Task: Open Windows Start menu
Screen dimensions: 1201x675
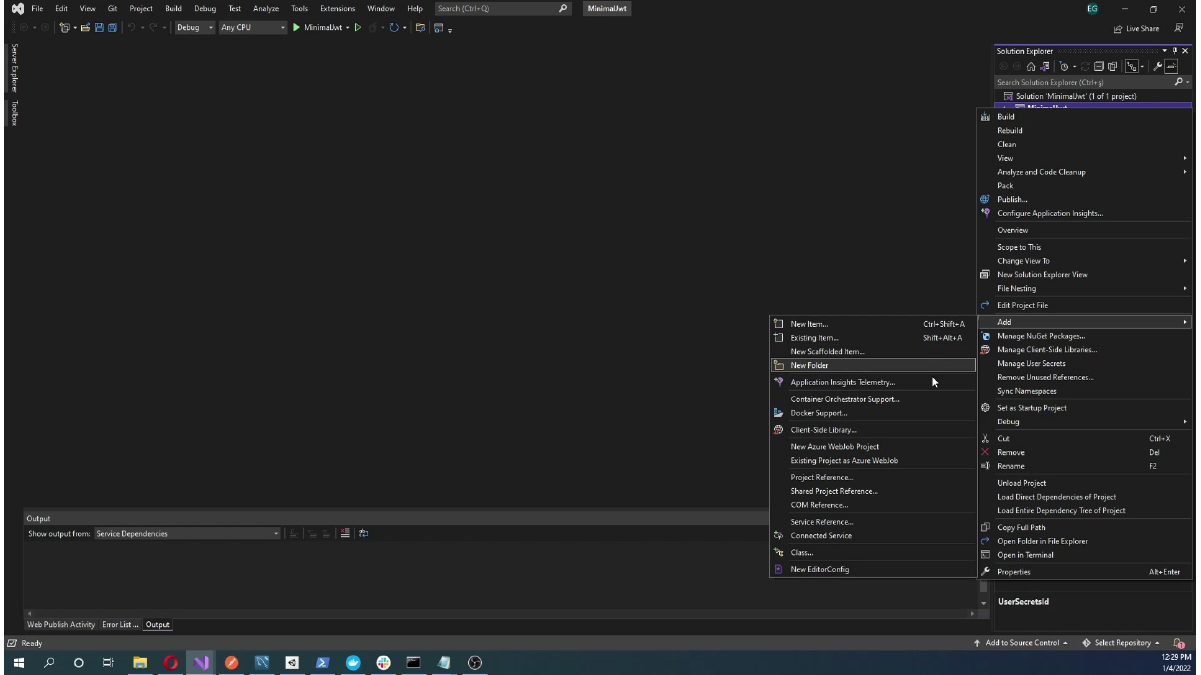Action: tap(18, 662)
